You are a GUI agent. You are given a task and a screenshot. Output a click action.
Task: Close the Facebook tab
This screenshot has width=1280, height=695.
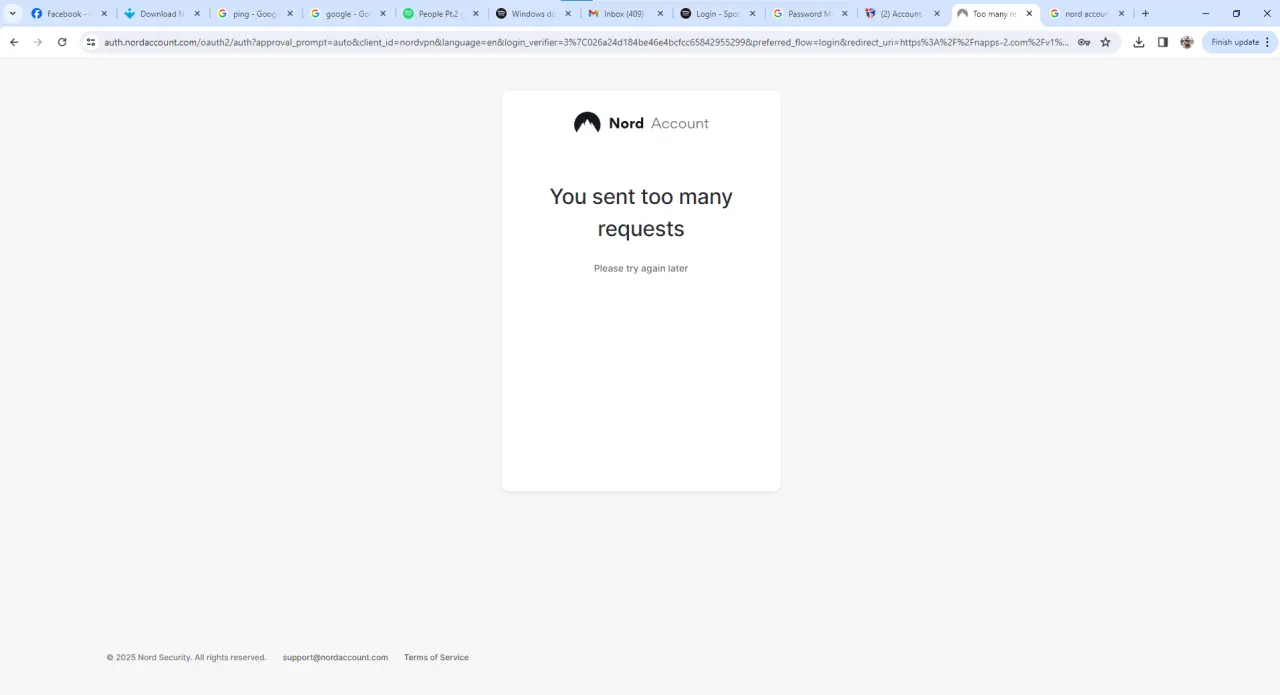tap(104, 14)
